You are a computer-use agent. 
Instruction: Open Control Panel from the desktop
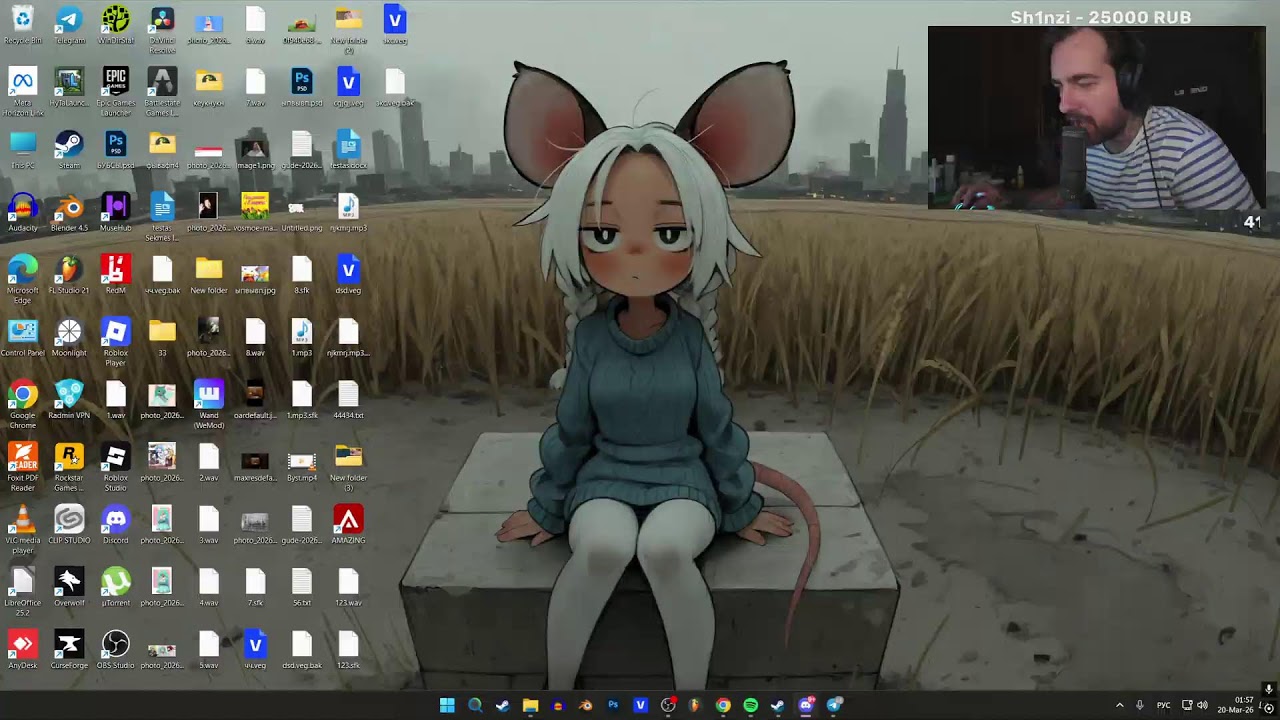coord(22,338)
